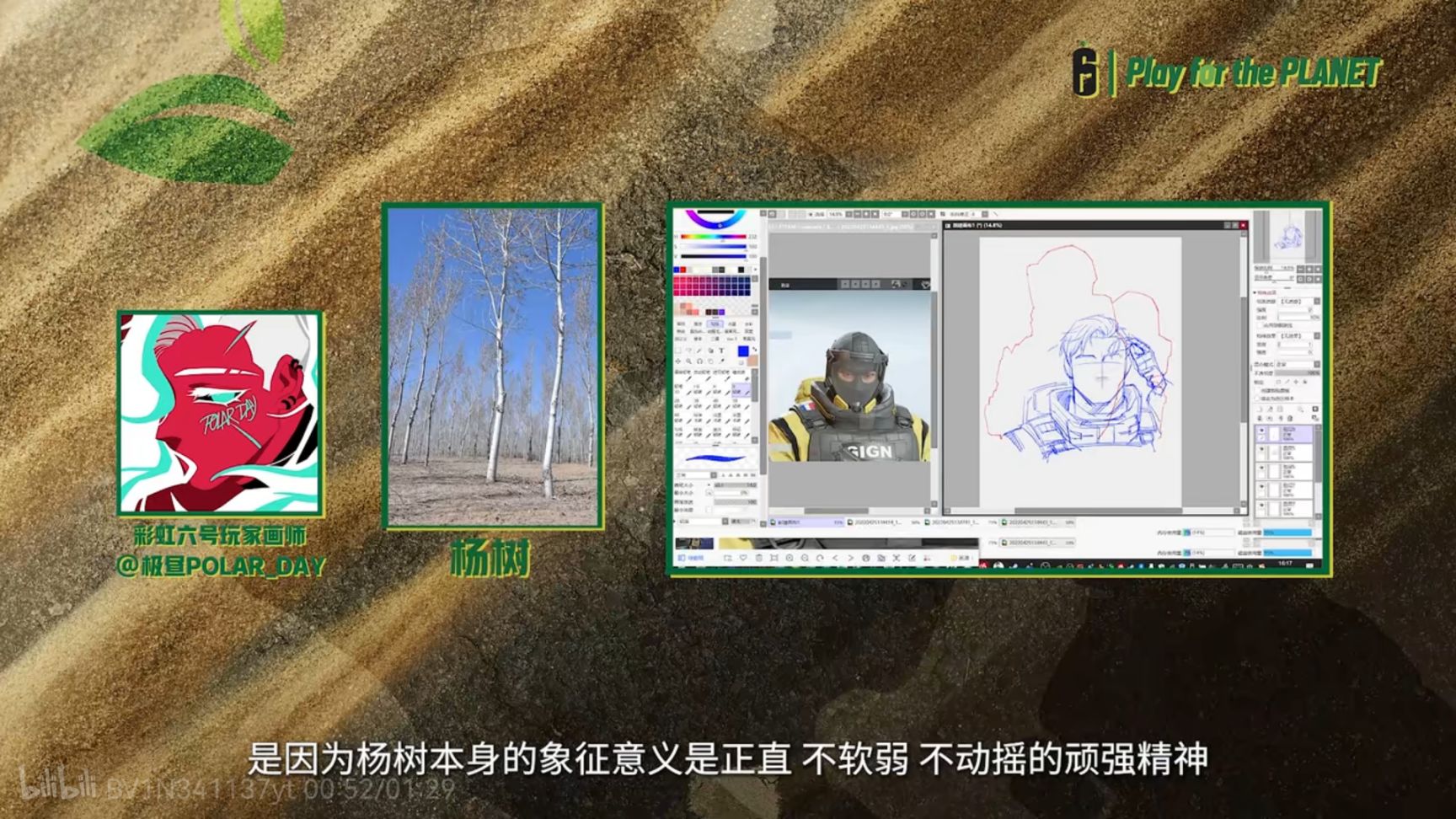Click the crop icon in viewer toolbar
Image resolution: width=1456 pixels, height=819 pixels.
(897, 558)
